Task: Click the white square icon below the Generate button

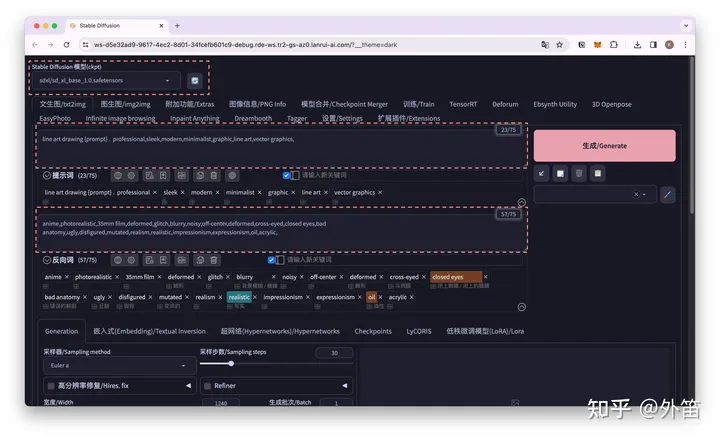Action: (x=560, y=174)
